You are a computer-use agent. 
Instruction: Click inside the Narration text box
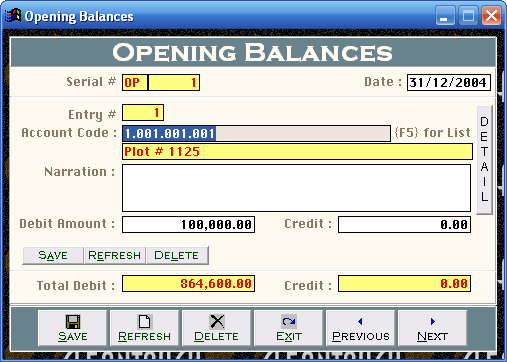click(x=296, y=188)
